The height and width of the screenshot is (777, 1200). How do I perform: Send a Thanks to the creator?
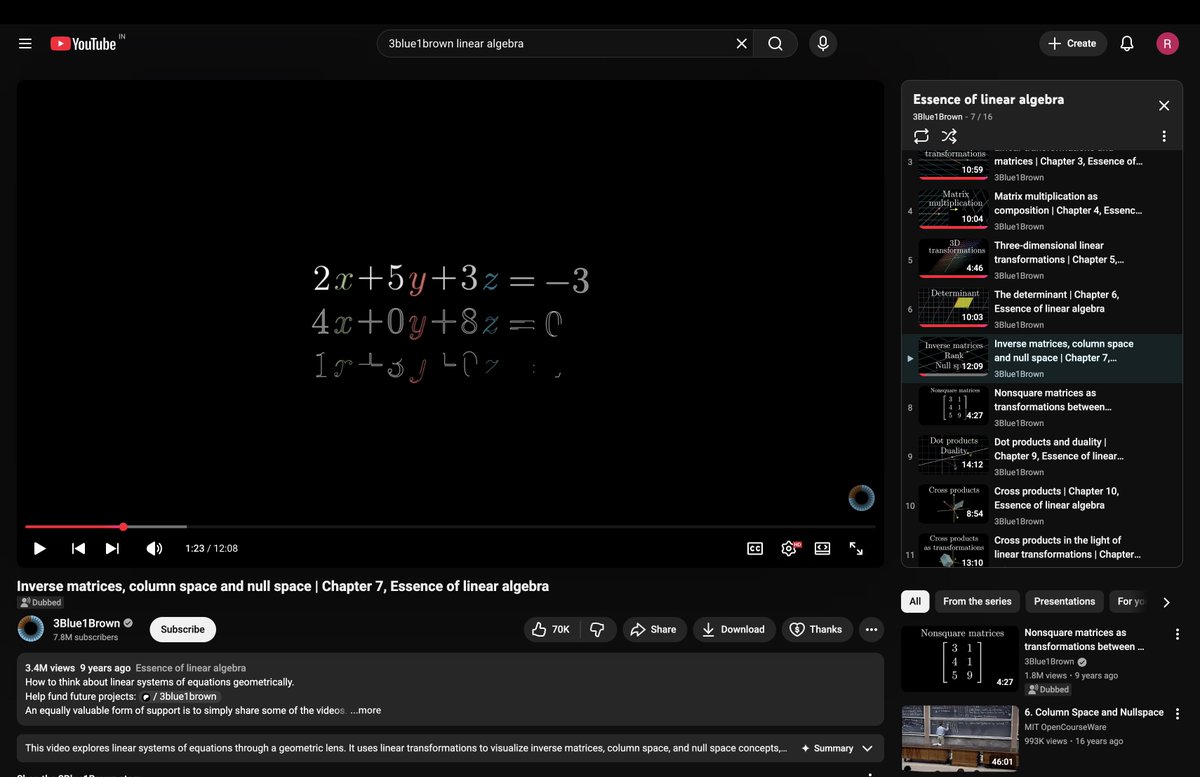[816, 629]
